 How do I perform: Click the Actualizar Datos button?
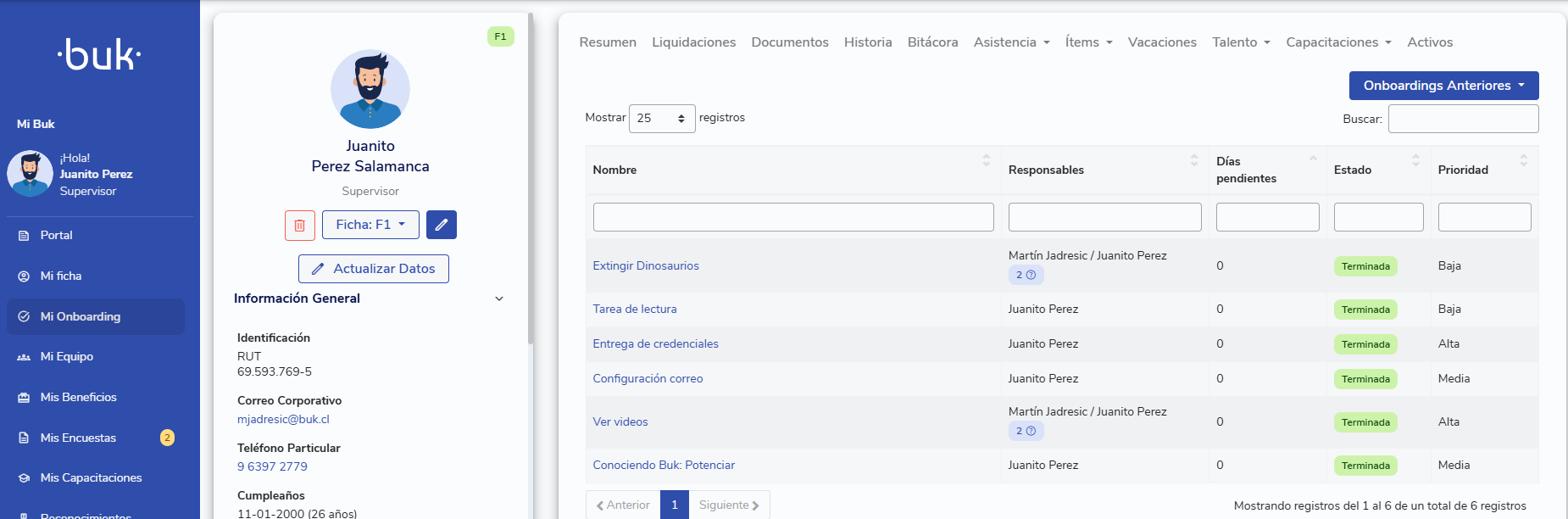click(x=374, y=269)
